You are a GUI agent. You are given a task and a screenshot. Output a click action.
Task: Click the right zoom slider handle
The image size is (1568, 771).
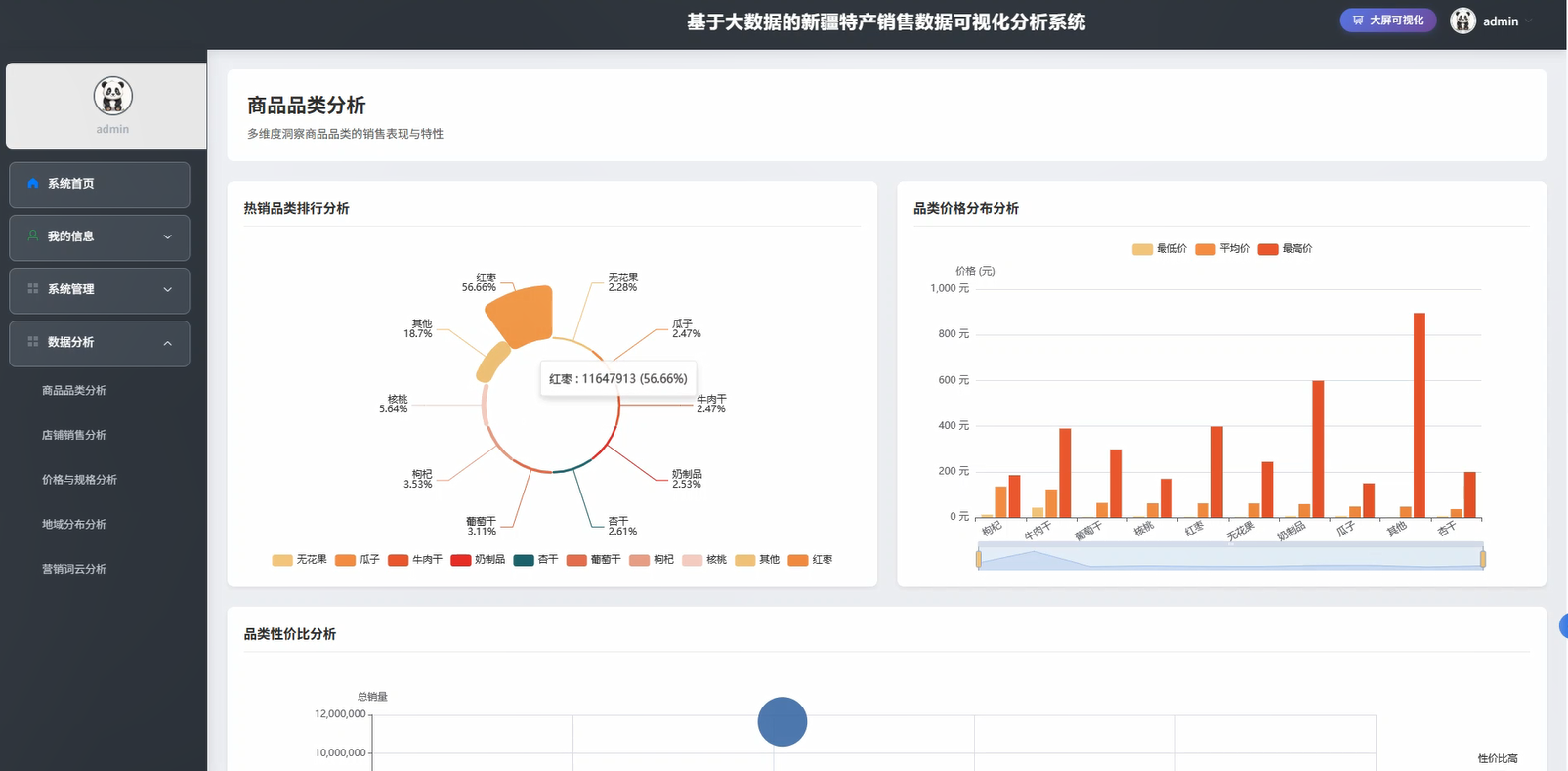(x=1483, y=559)
